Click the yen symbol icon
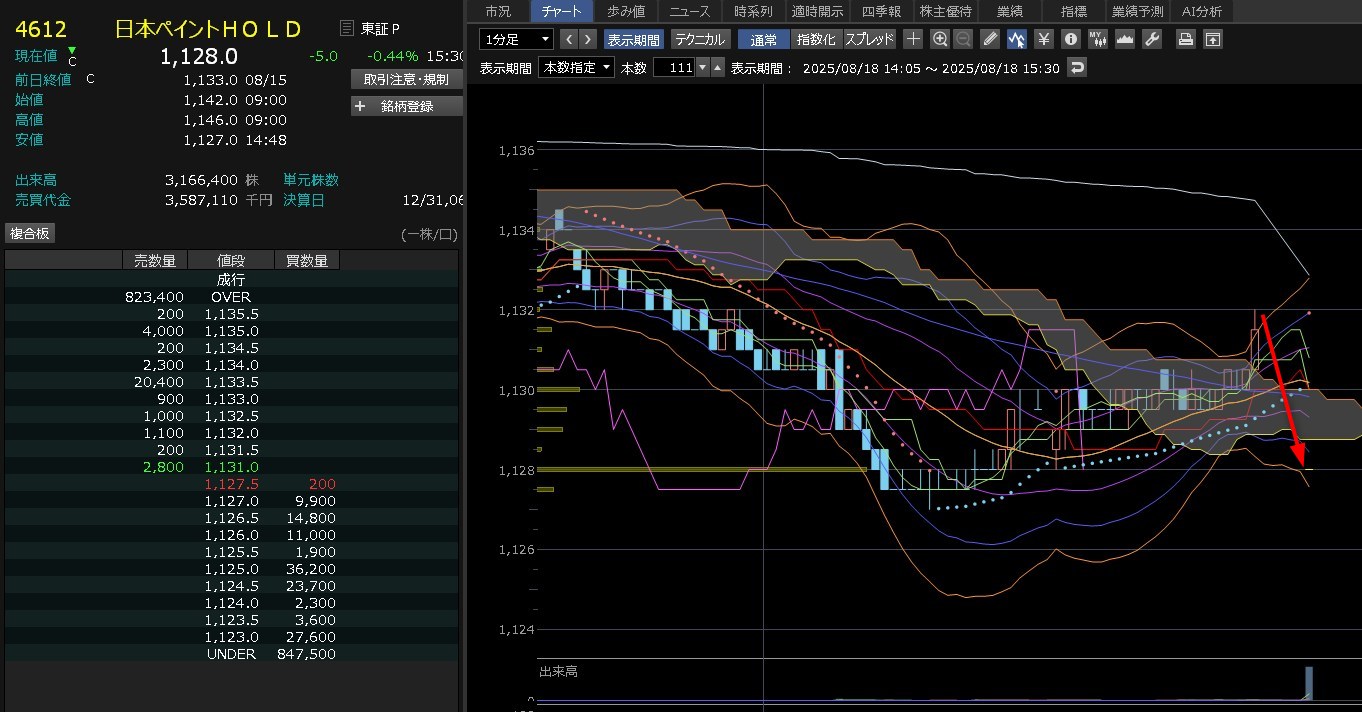Image resolution: width=1362 pixels, height=712 pixels. point(1044,39)
